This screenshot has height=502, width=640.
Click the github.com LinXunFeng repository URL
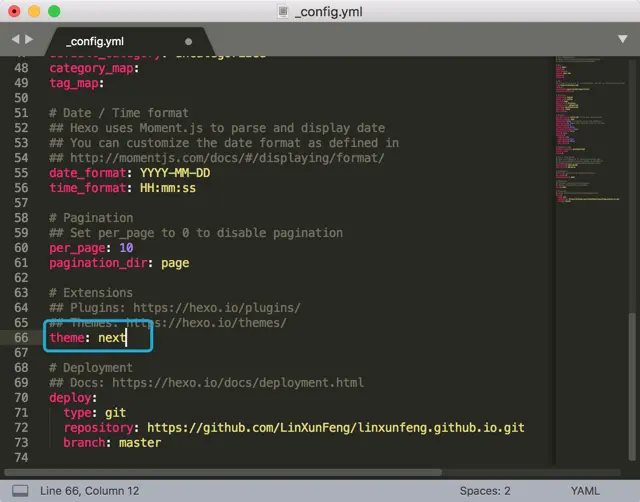coord(336,428)
